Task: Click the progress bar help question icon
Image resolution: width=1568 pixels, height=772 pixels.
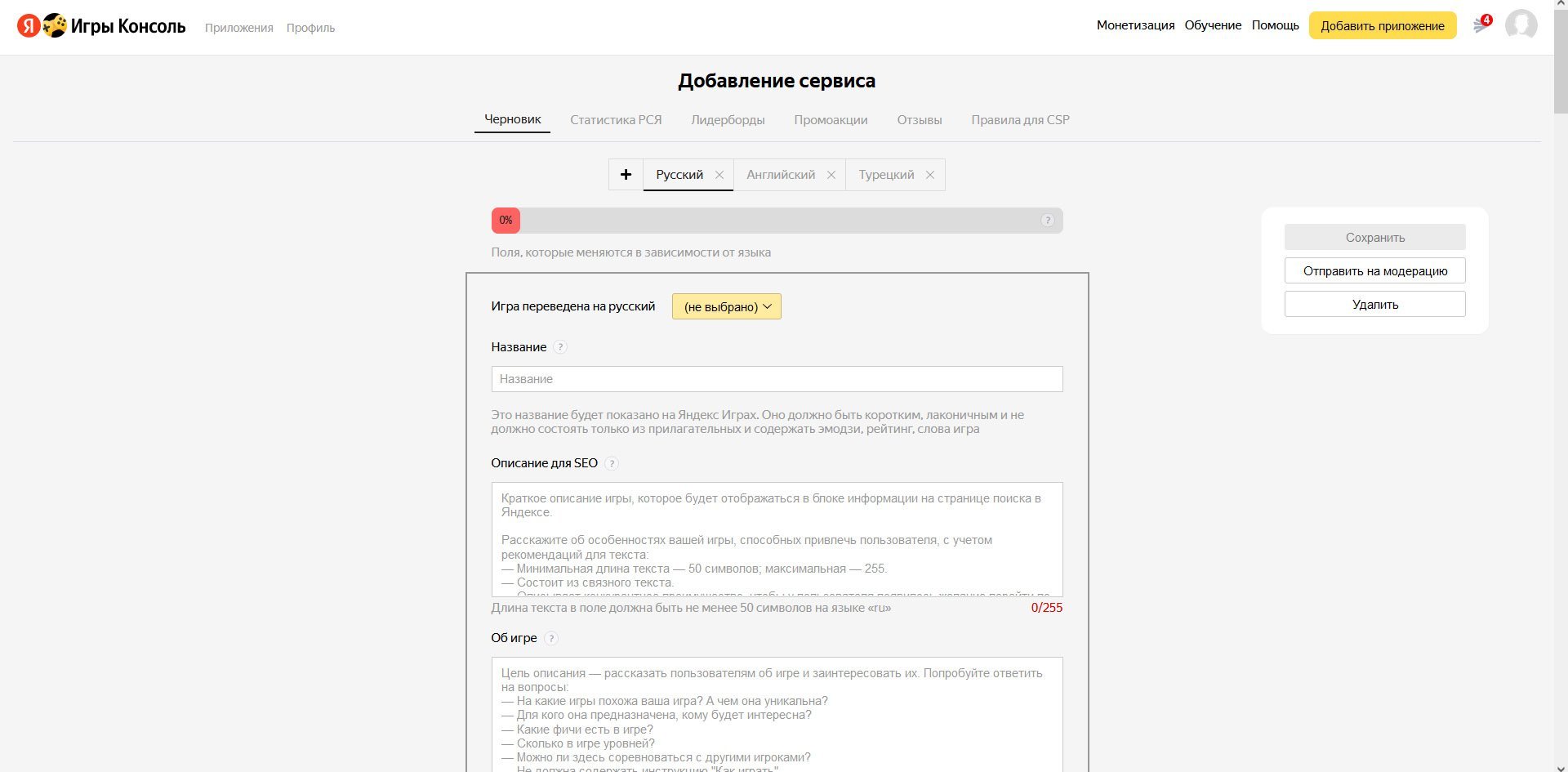Action: [x=1047, y=221]
